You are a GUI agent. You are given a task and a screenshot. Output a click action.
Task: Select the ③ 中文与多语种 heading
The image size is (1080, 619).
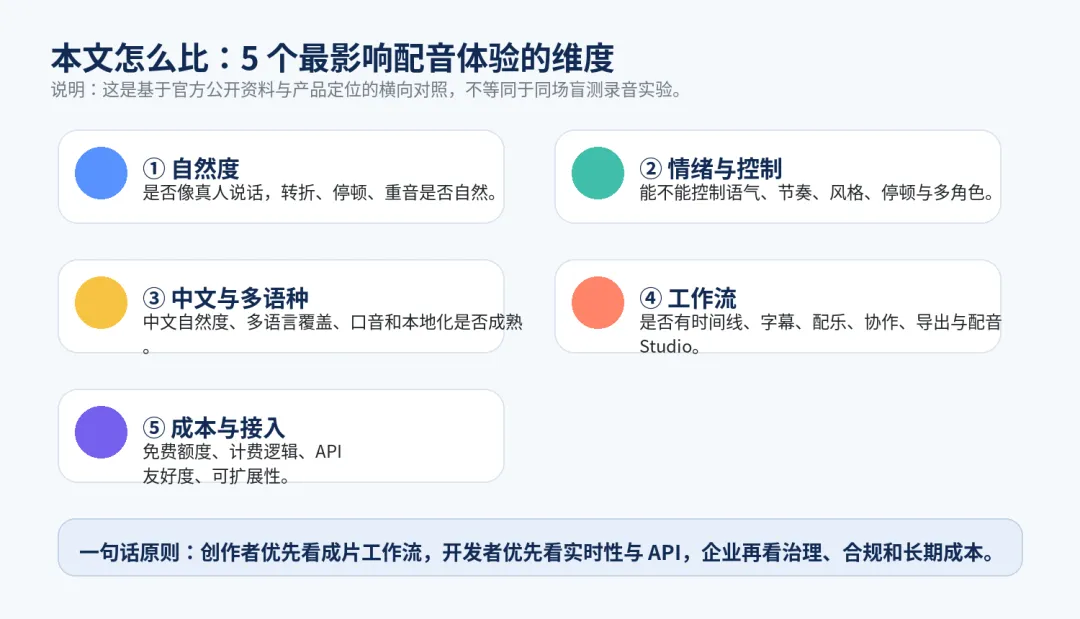coord(225,298)
